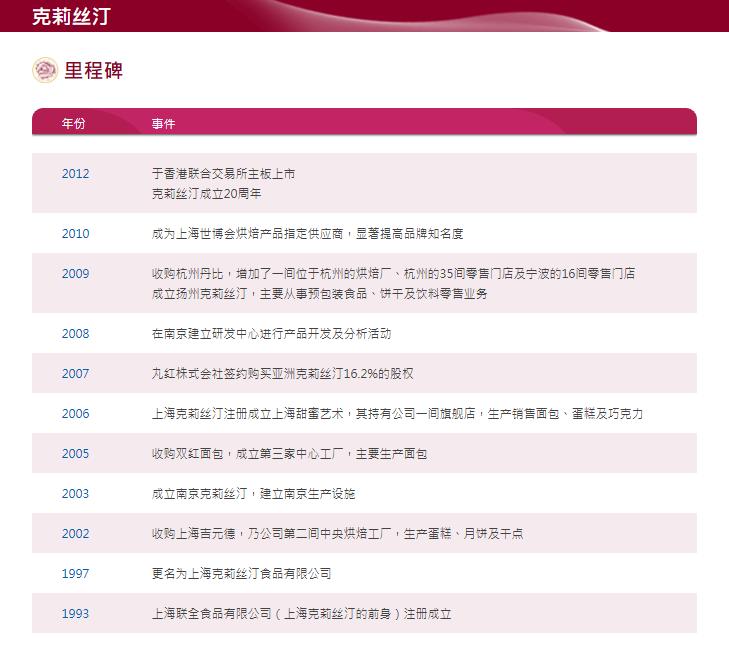Click the 收购双红面包 event text
The height and width of the screenshot is (654, 729).
(289, 453)
